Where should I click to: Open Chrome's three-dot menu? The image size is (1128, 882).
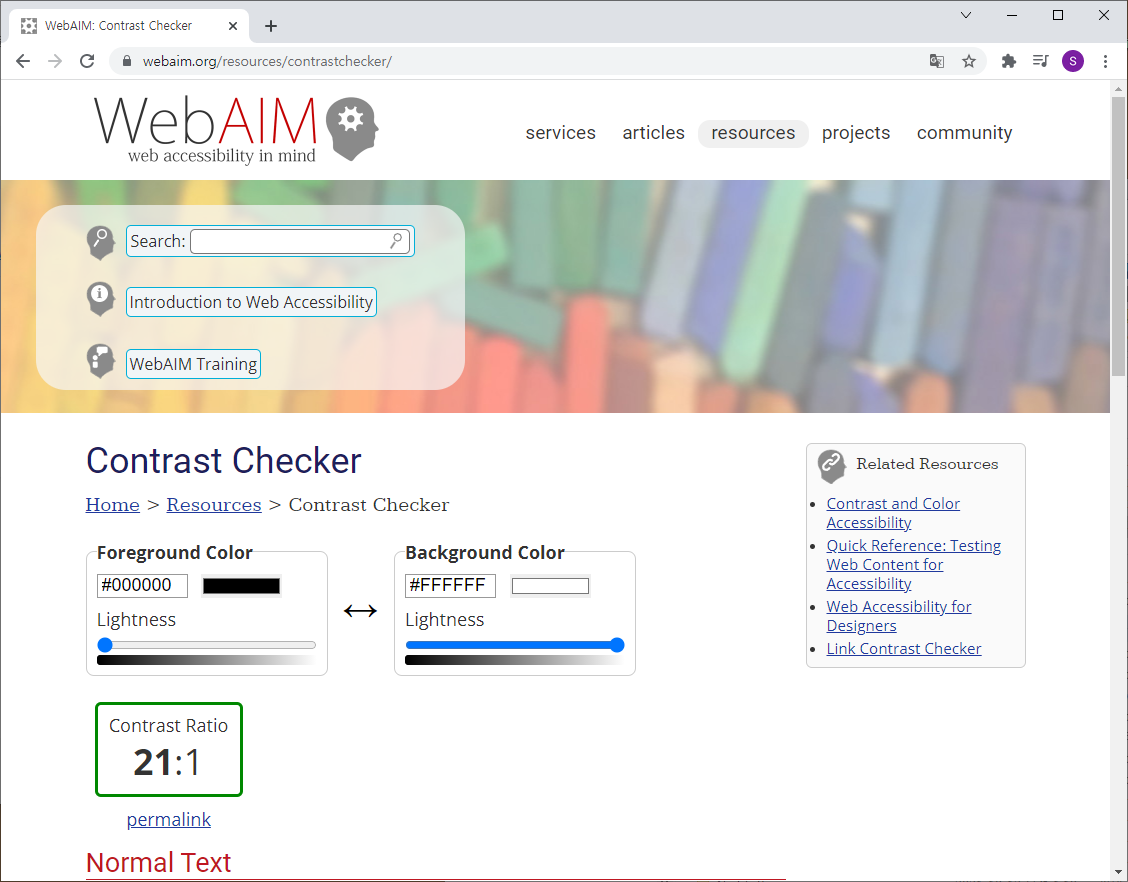(x=1105, y=61)
